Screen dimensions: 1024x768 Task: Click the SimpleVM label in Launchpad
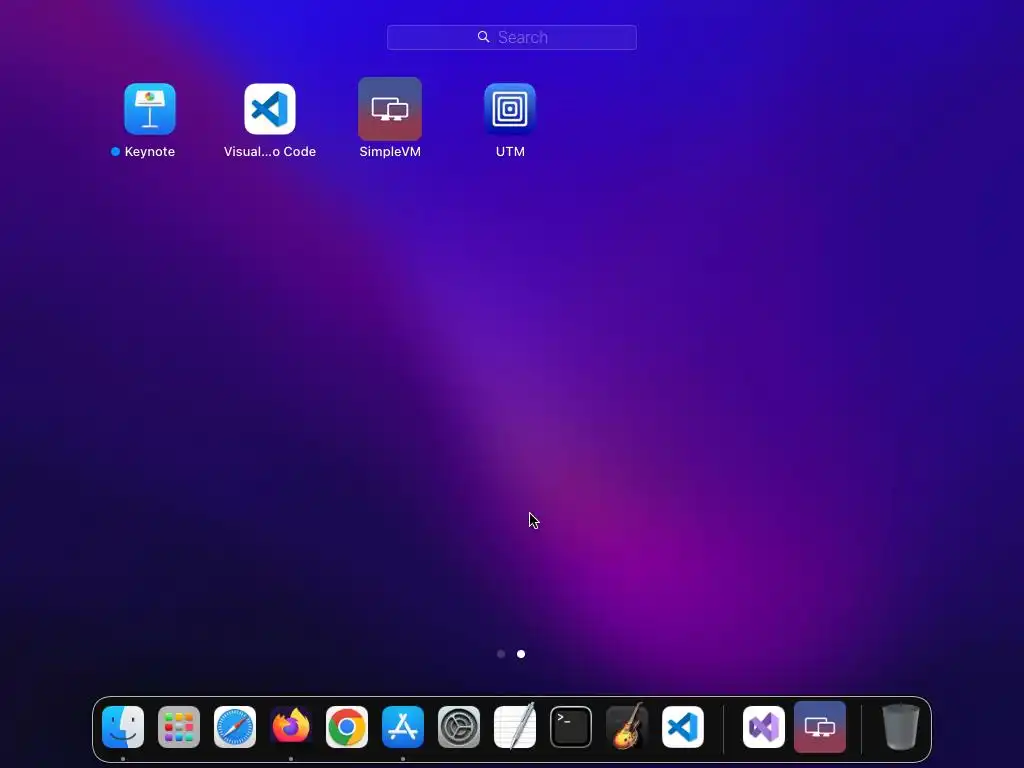(x=390, y=152)
